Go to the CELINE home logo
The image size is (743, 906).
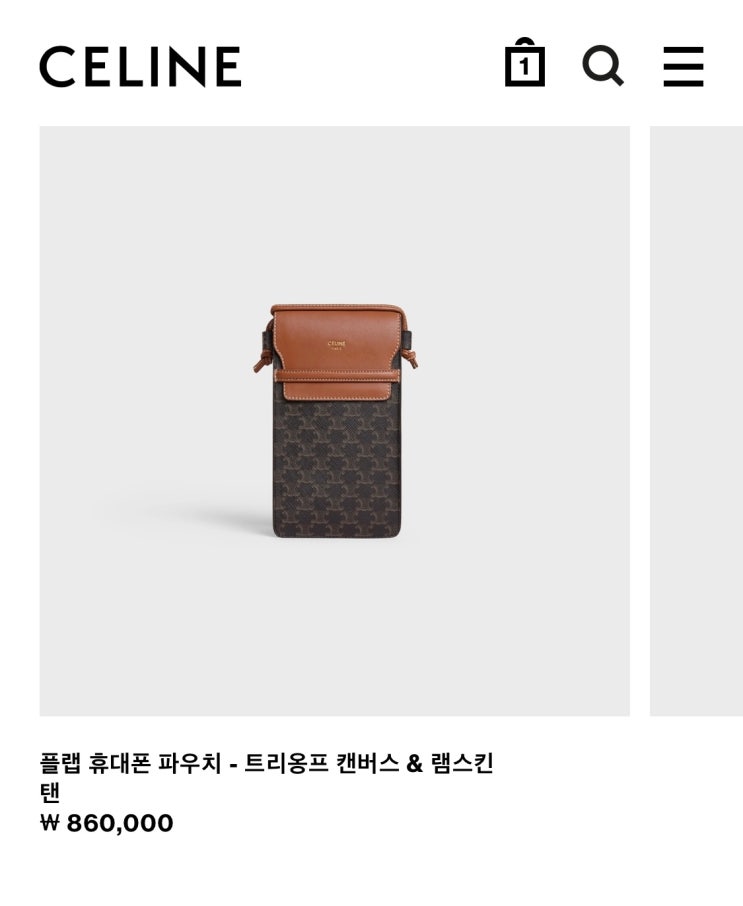click(140, 66)
